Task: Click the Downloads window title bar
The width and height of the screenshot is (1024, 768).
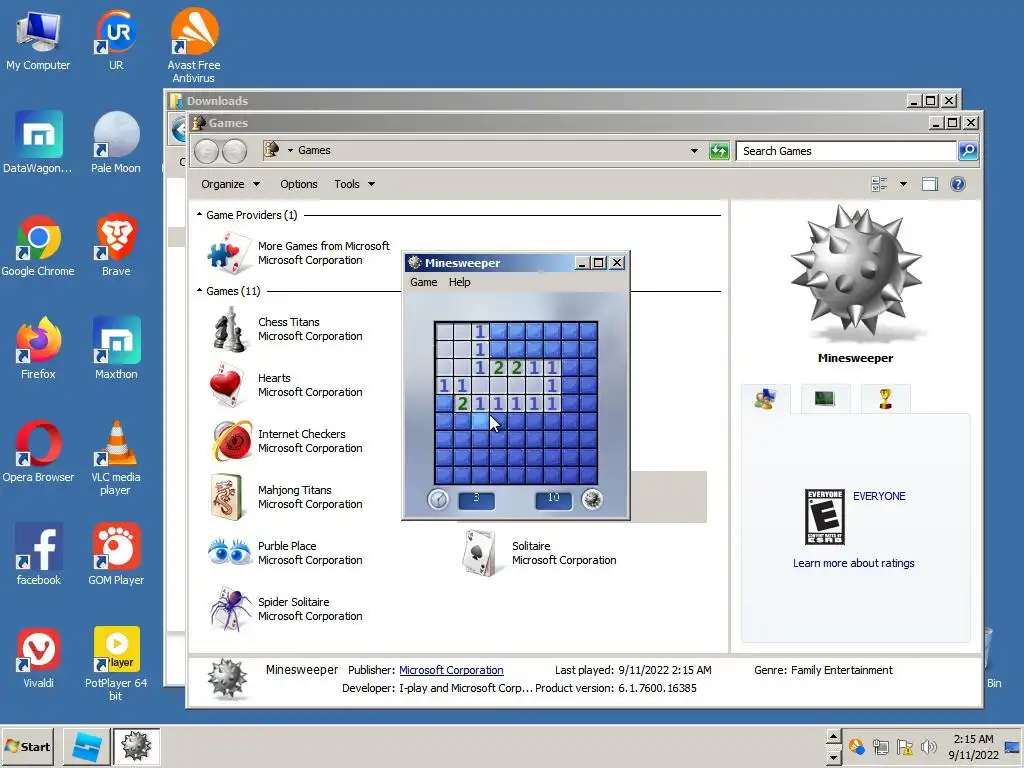Action: tap(536, 101)
